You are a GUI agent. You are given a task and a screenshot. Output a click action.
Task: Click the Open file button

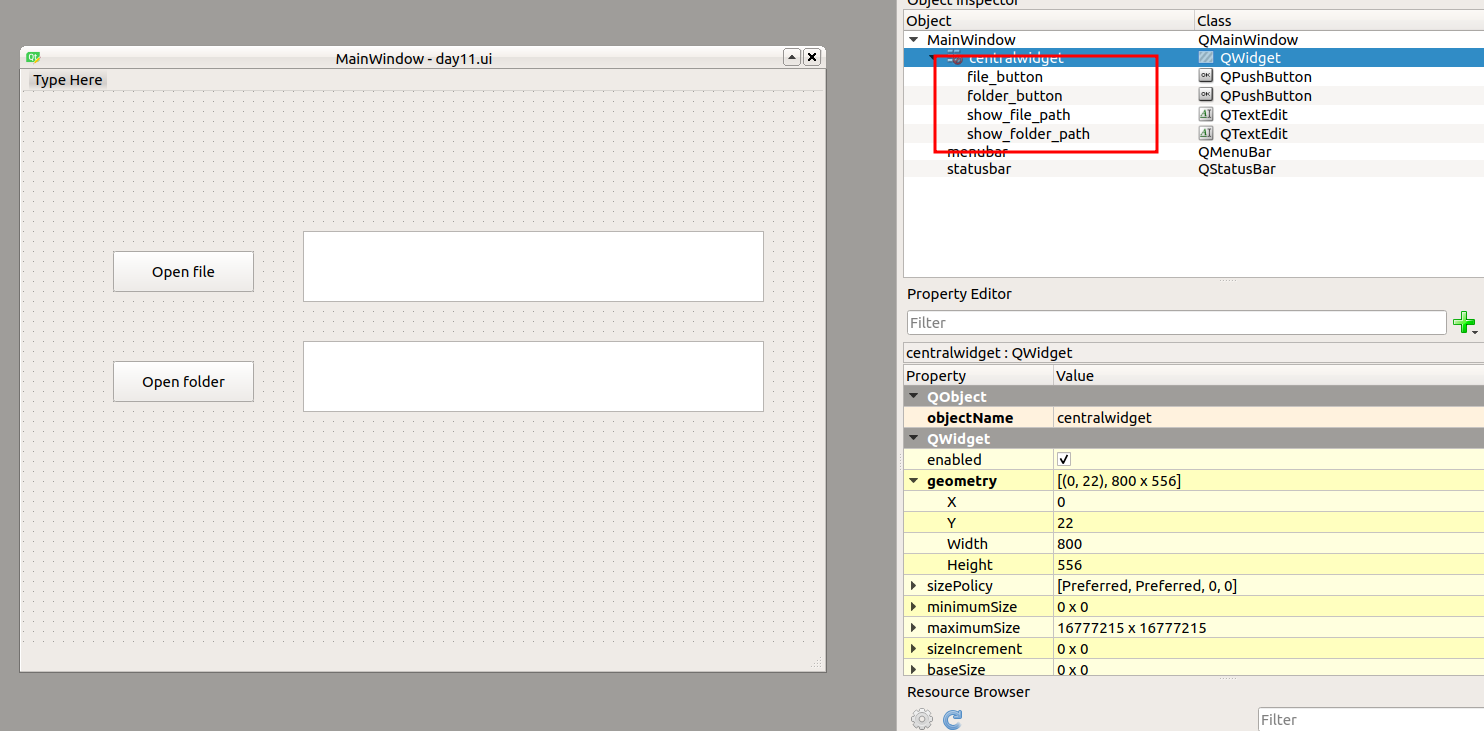coord(183,272)
